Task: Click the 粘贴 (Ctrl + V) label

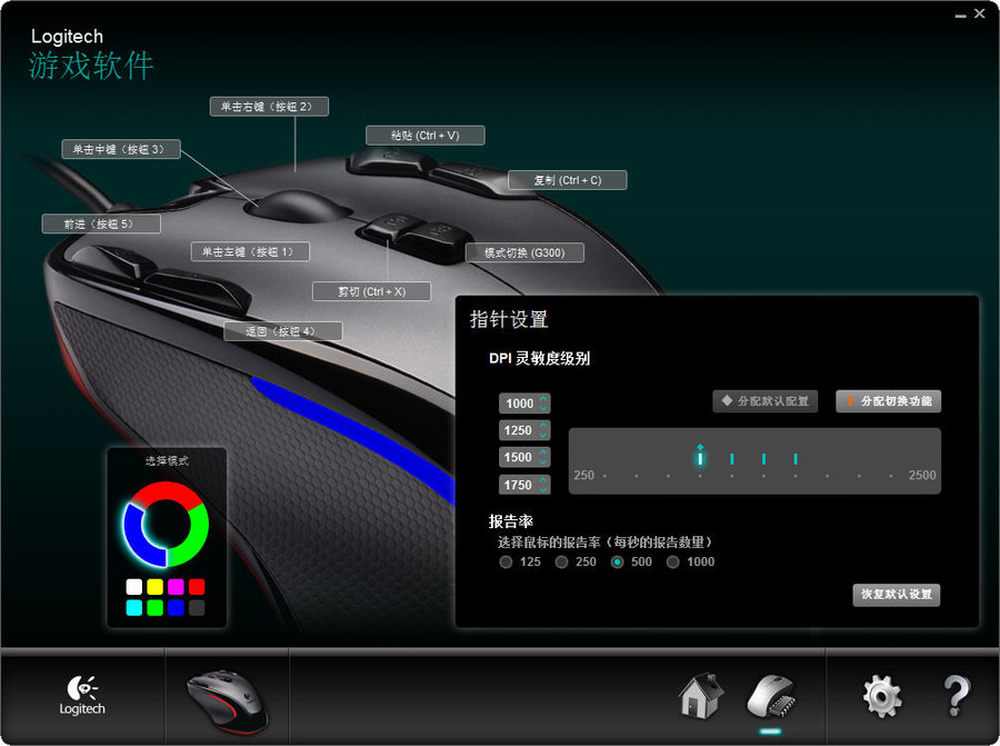Action: tap(425, 135)
